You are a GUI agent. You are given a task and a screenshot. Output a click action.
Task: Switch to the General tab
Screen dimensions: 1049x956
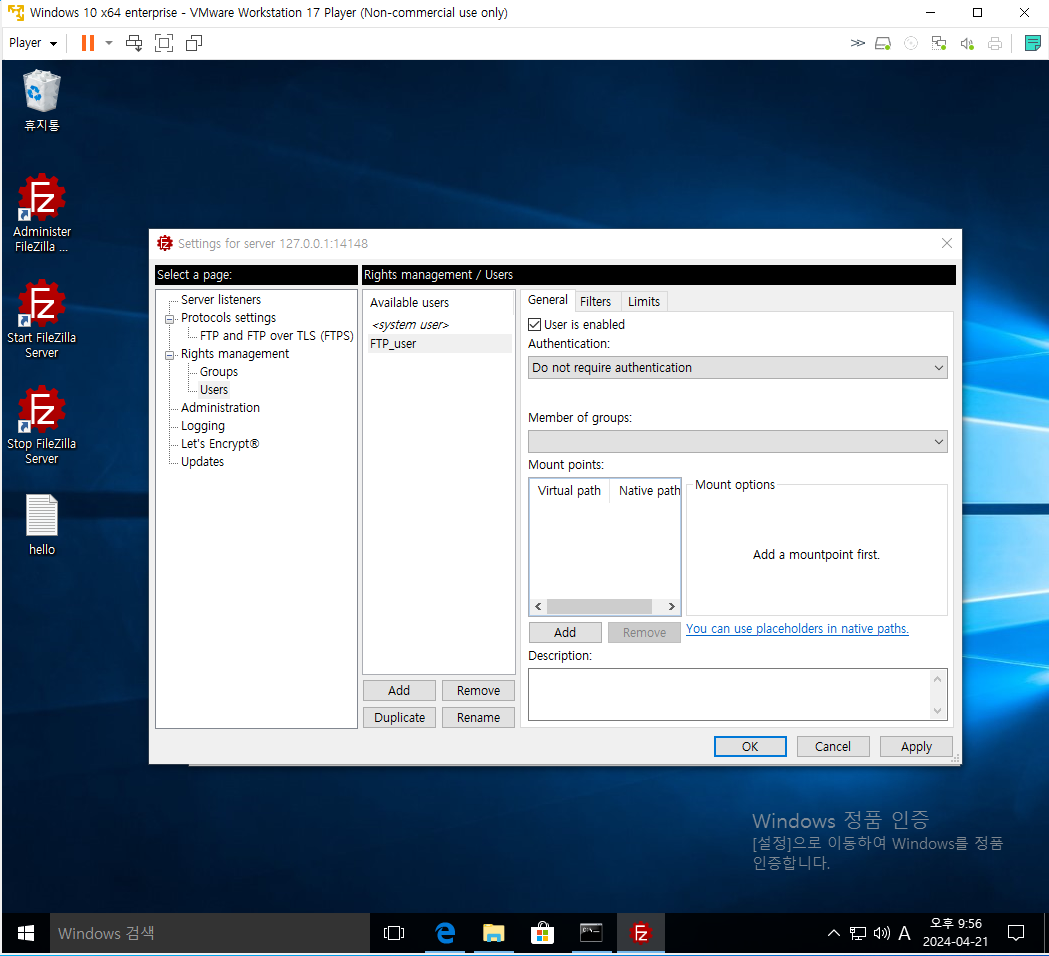547,300
